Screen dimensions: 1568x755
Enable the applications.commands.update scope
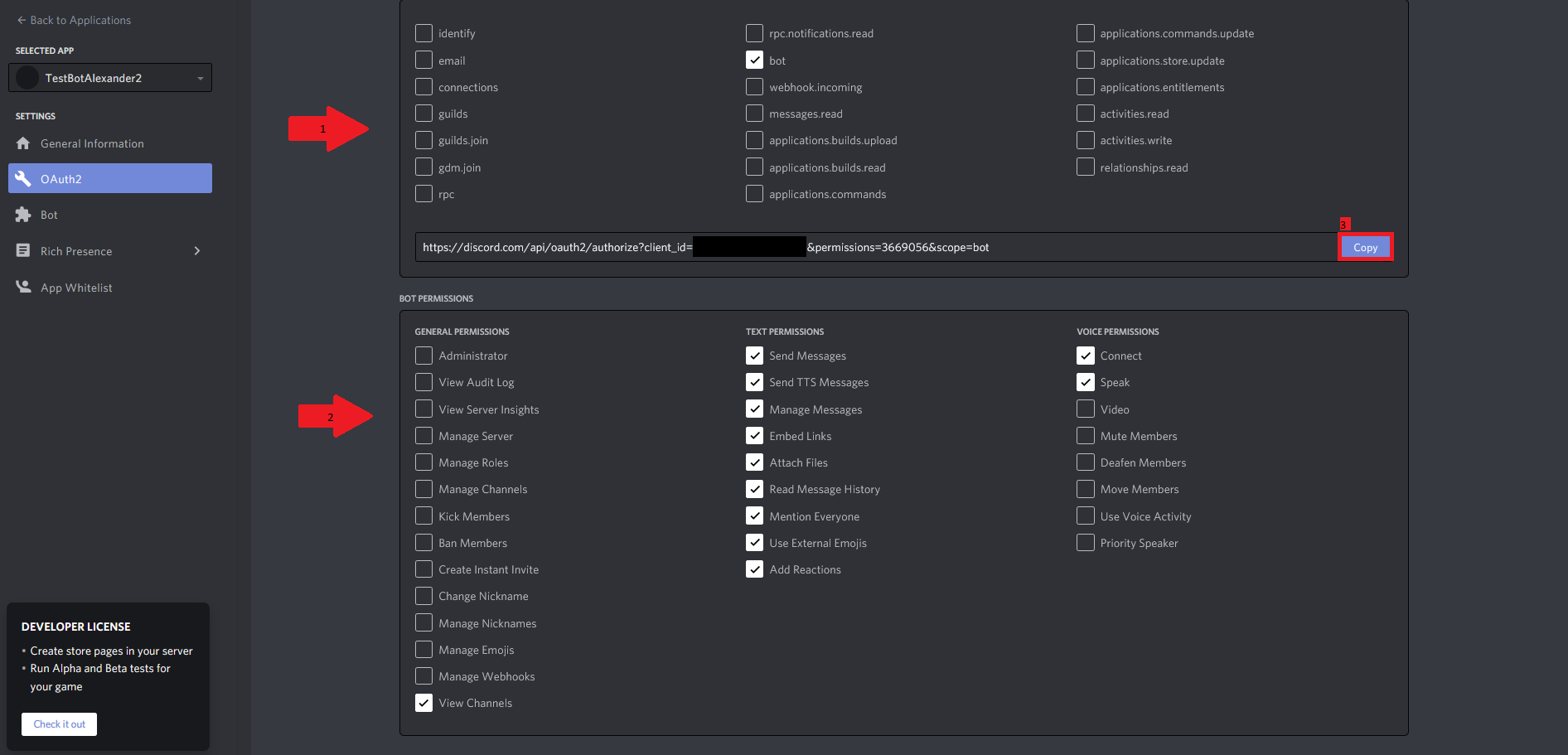pos(1085,33)
